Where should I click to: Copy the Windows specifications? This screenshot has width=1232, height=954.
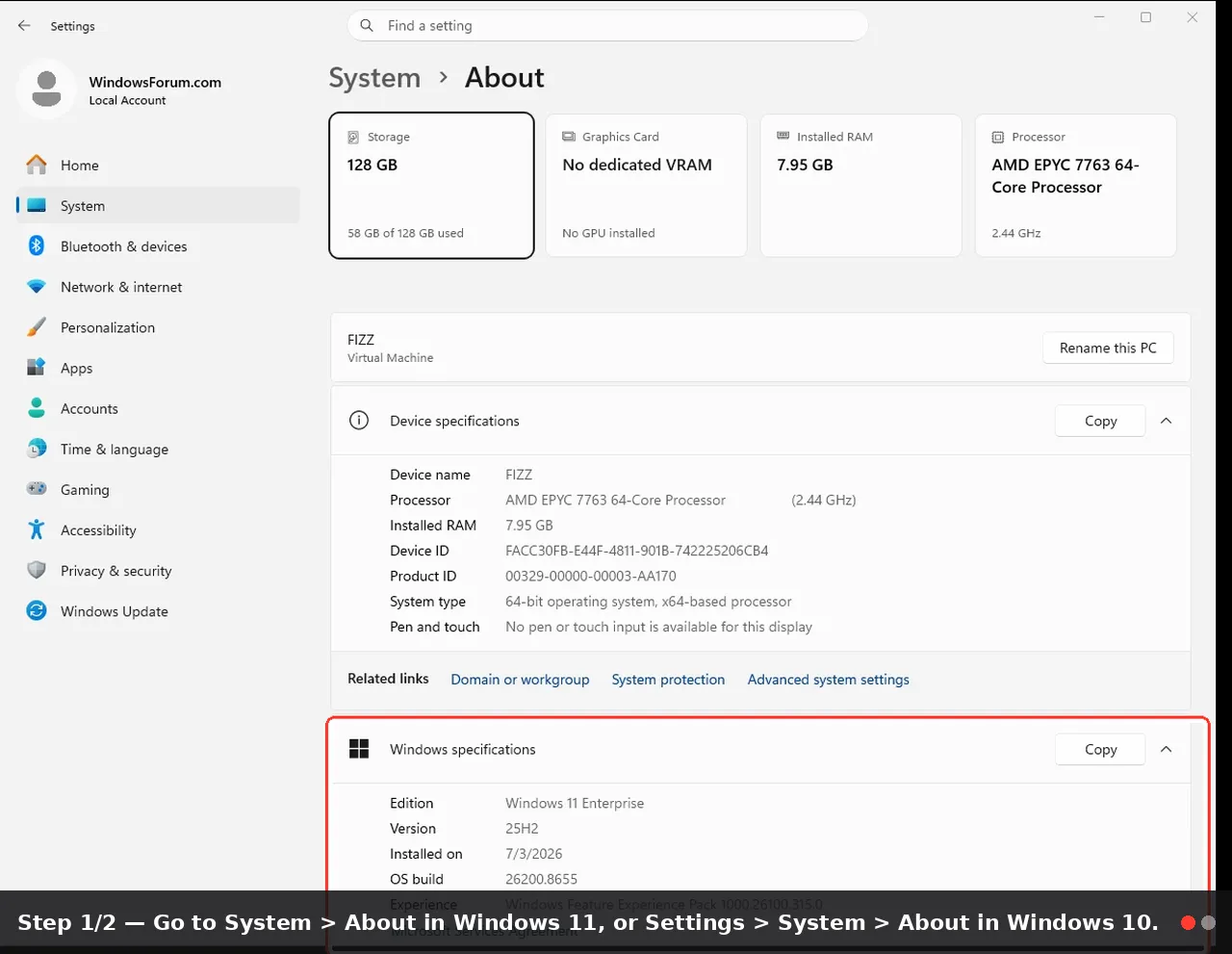click(1100, 749)
